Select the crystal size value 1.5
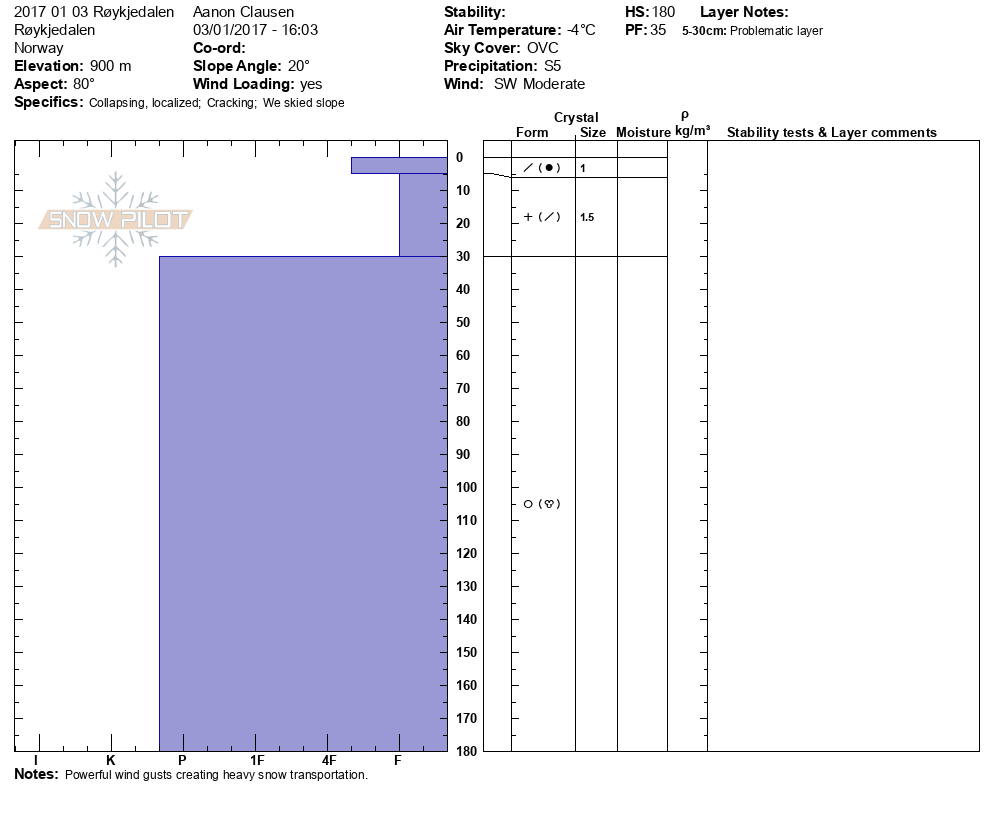The width and height of the screenshot is (994, 840). tap(587, 217)
